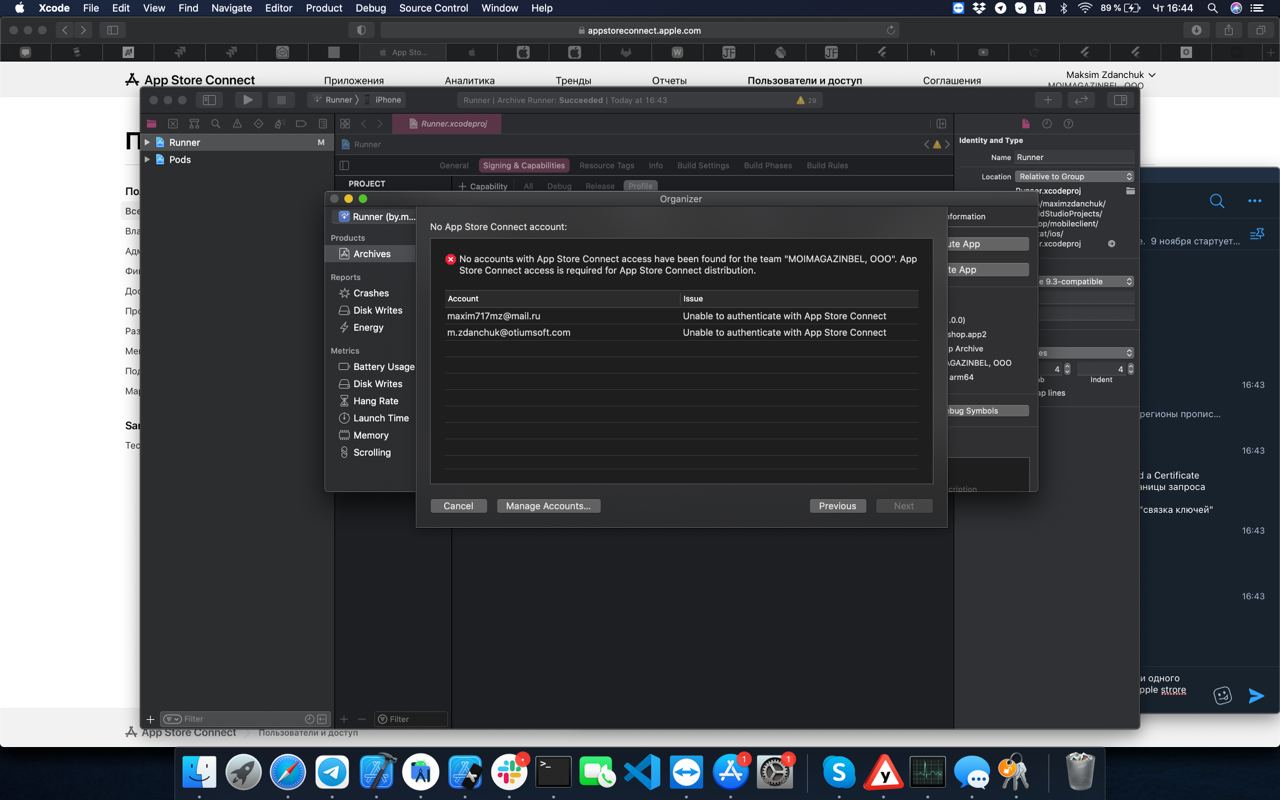Screen dimensions: 1280x800
Task: Expand the Runner project tree item
Action: [148, 142]
